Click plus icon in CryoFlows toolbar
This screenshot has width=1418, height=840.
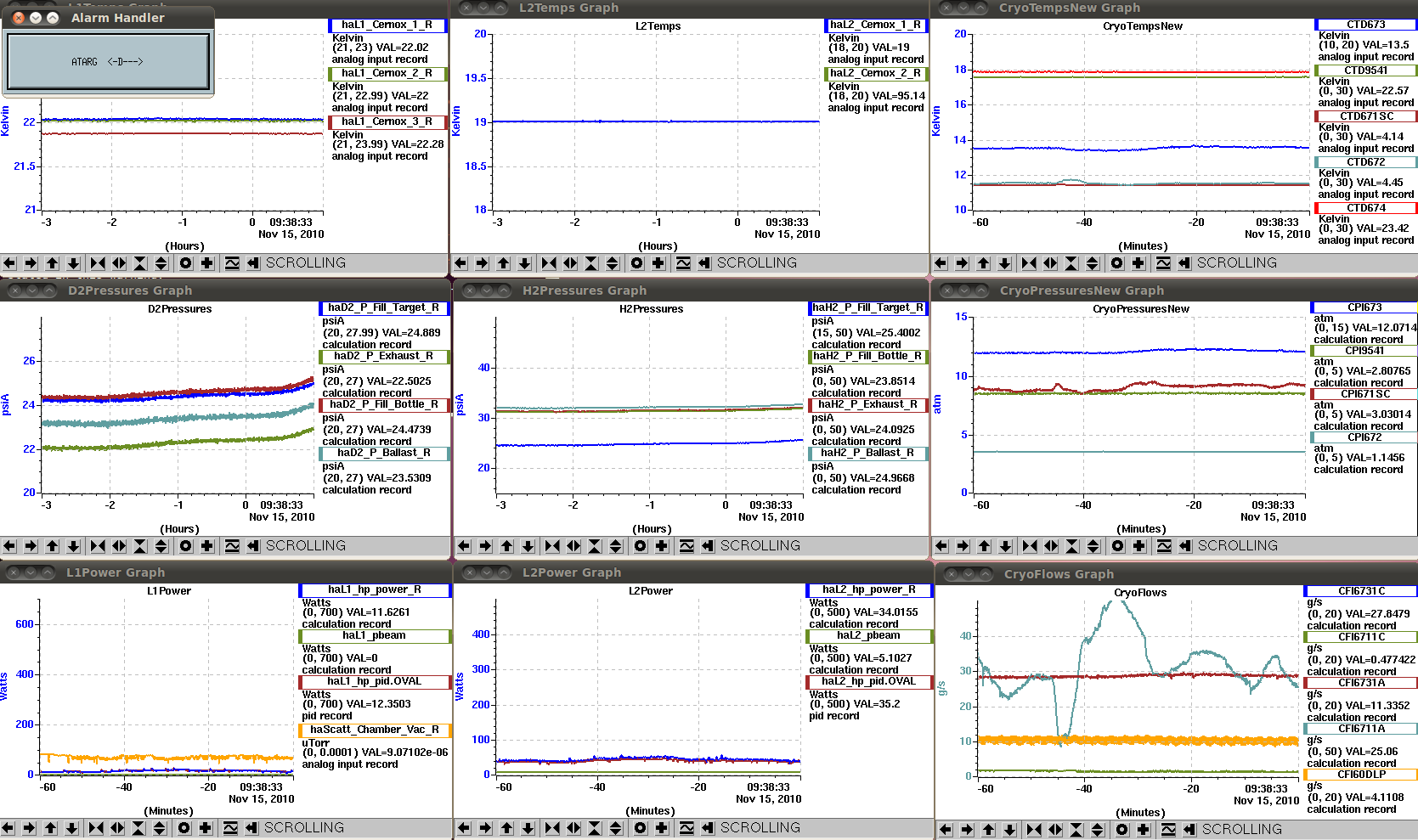click(x=1143, y=830)
